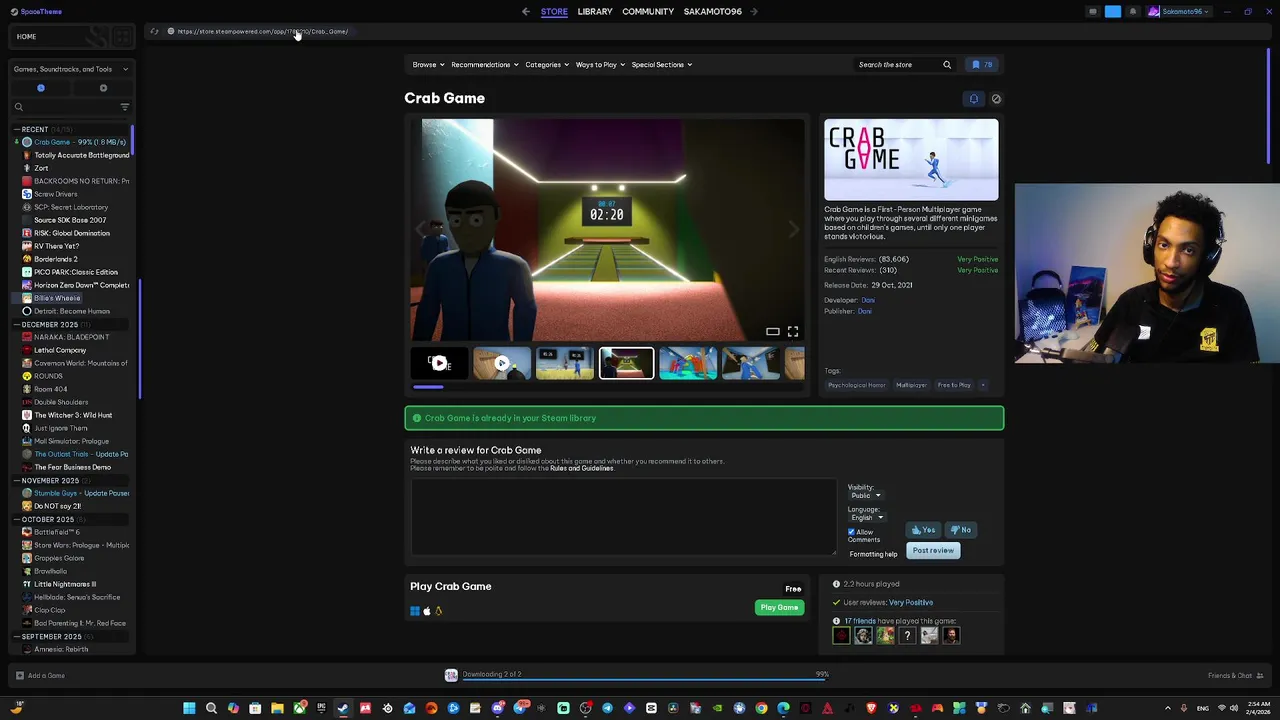This screenshot has height=720, width=1280.
Task: Open the 17 friends link
Action: tap(860, 621)
